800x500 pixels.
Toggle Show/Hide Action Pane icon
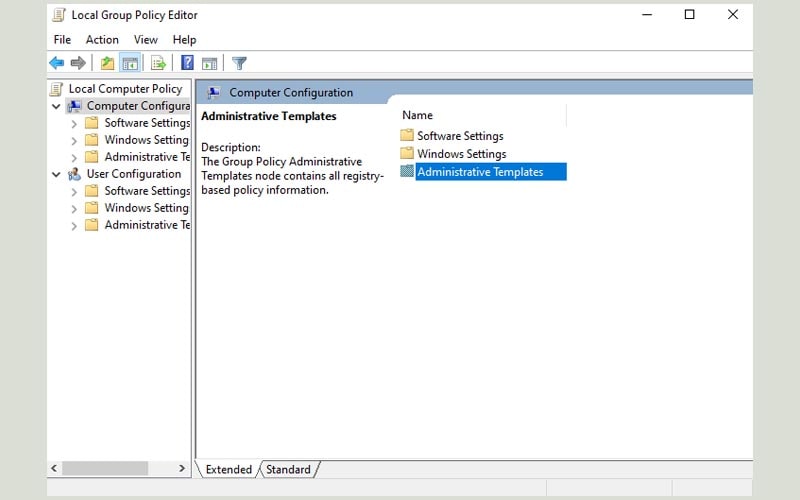click(x=210, y=63)
